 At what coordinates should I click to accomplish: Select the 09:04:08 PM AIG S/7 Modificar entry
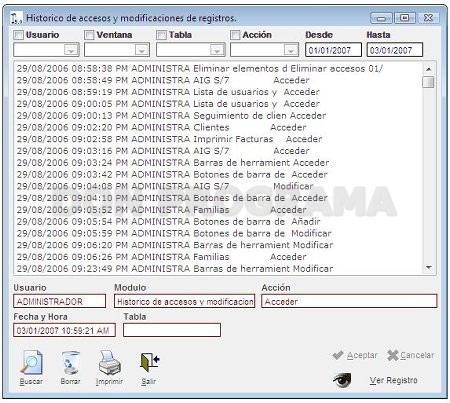pyautogui.click(x=218, y=186)
